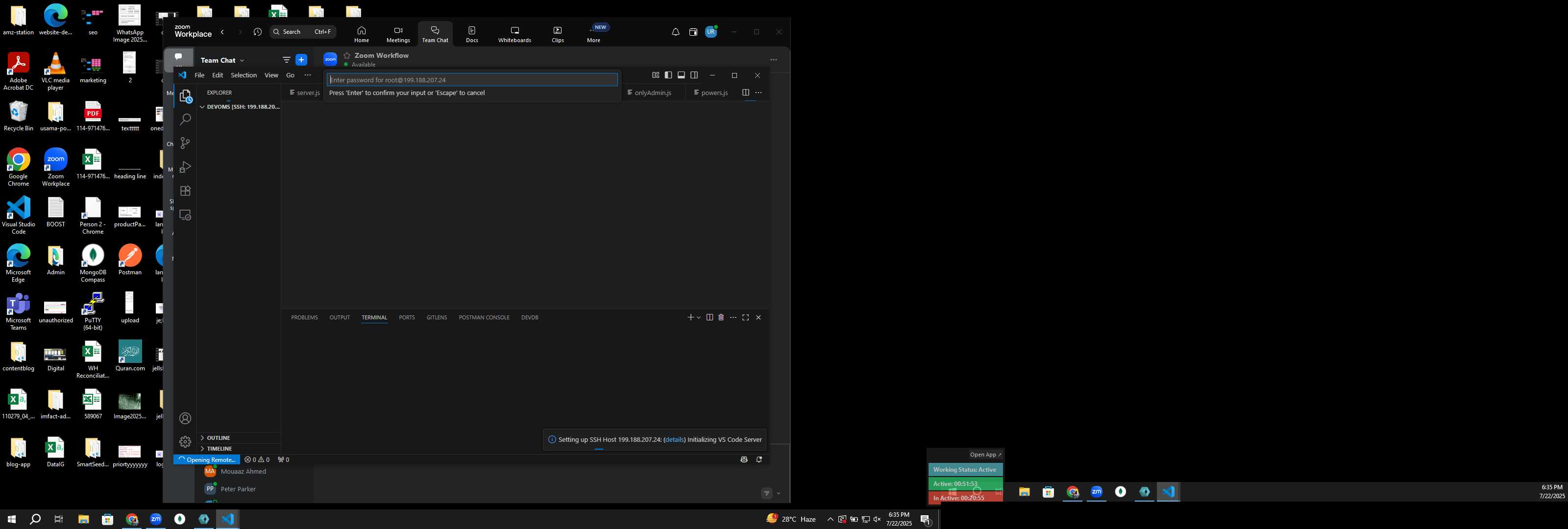Click ports forwarded indicator in VS Code status bar
The image size is (1568, 529).
click(284, 459)
